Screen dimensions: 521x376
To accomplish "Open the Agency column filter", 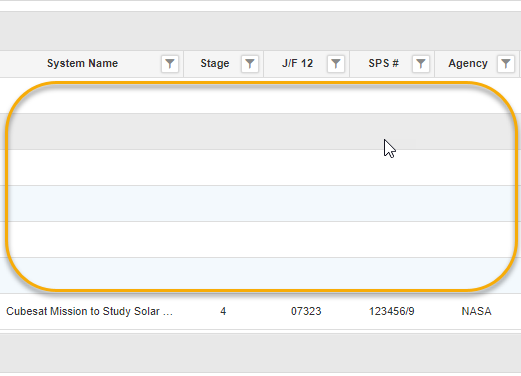I will pyautogui.click(x=506, y=64).
